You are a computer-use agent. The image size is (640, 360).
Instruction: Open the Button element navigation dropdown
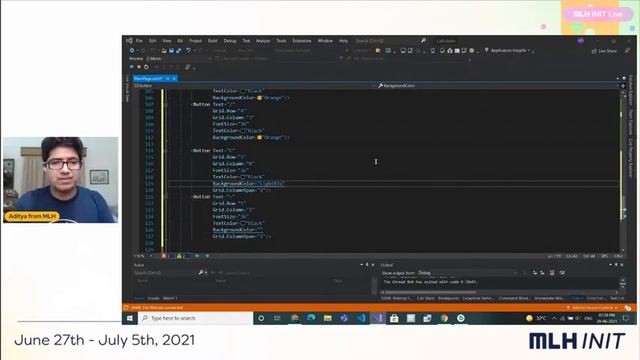pos(253,86)
